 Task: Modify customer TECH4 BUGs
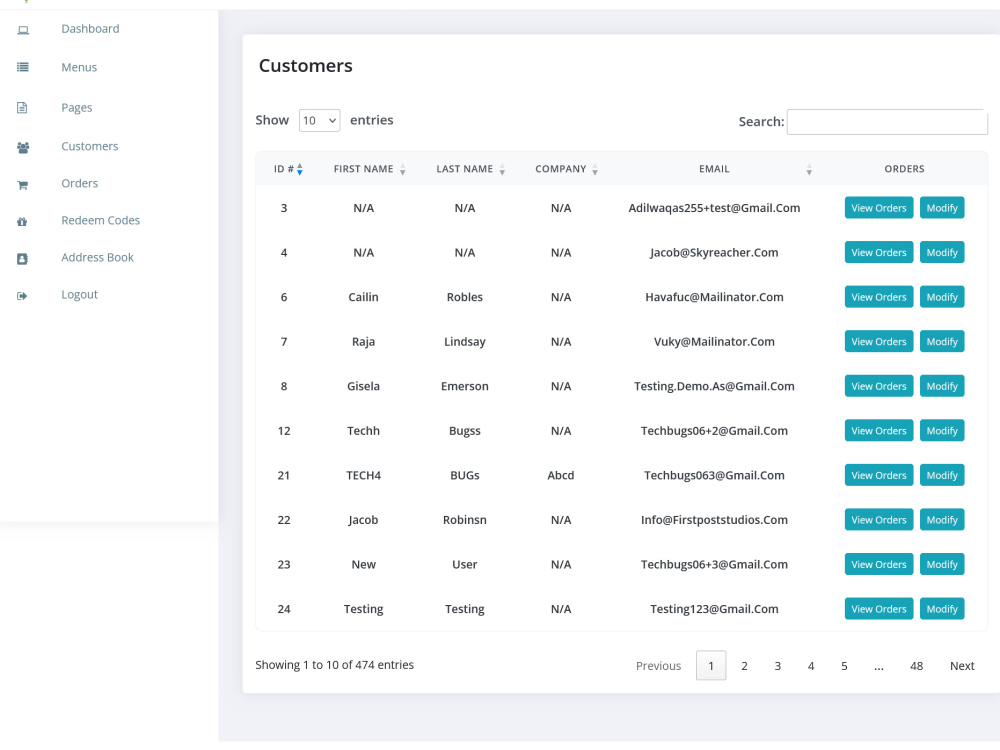(x=942, y=476)
